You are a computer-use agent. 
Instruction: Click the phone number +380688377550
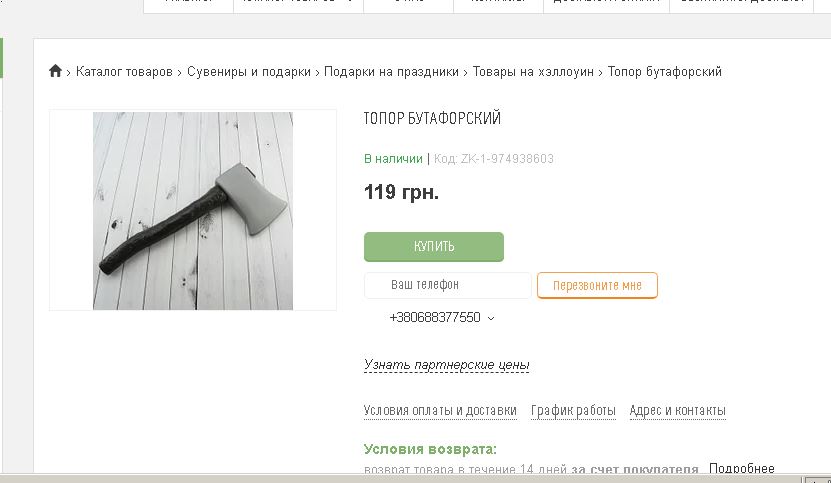(435, 318)
